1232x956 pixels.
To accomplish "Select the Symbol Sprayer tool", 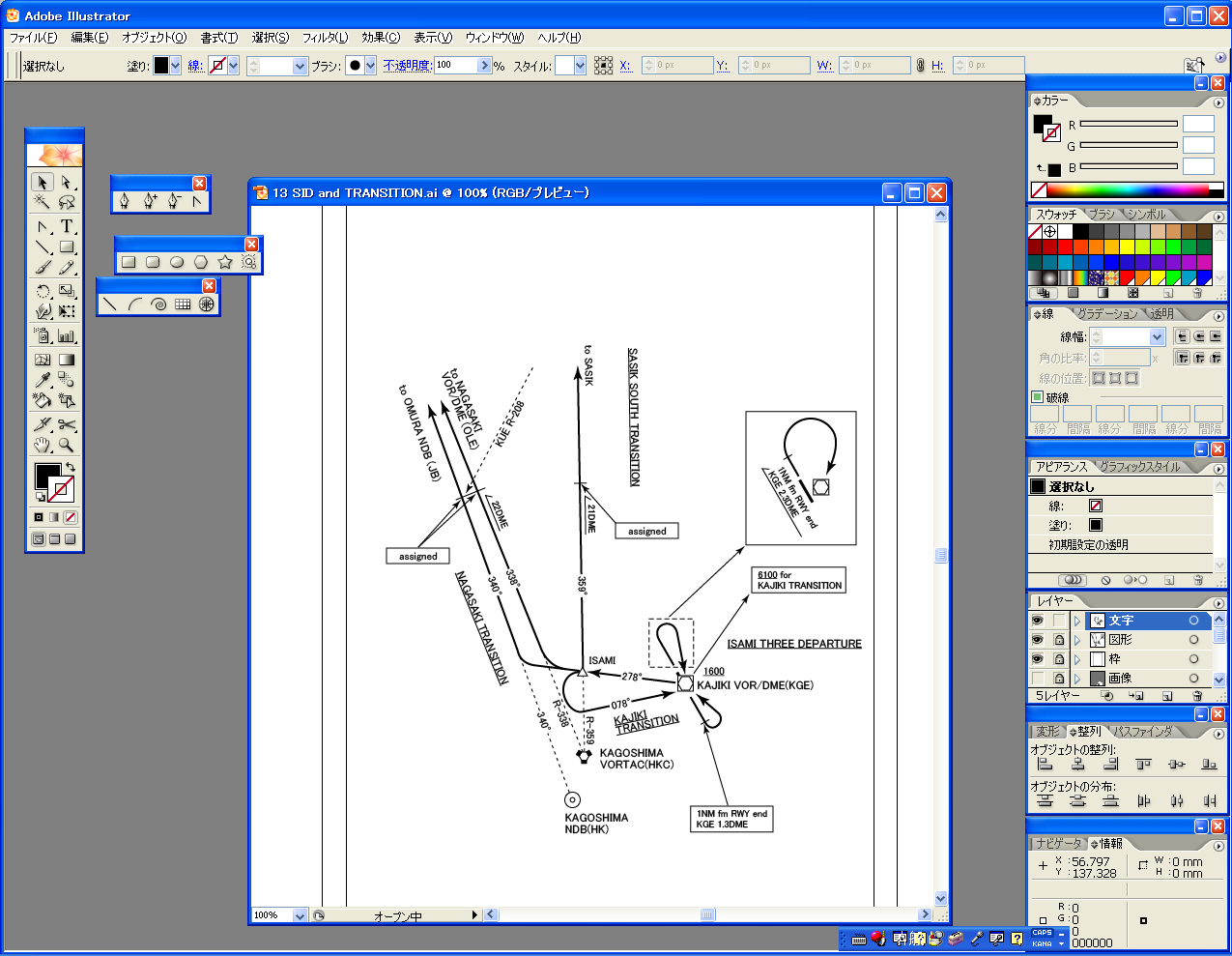I will tap(43, 335).
